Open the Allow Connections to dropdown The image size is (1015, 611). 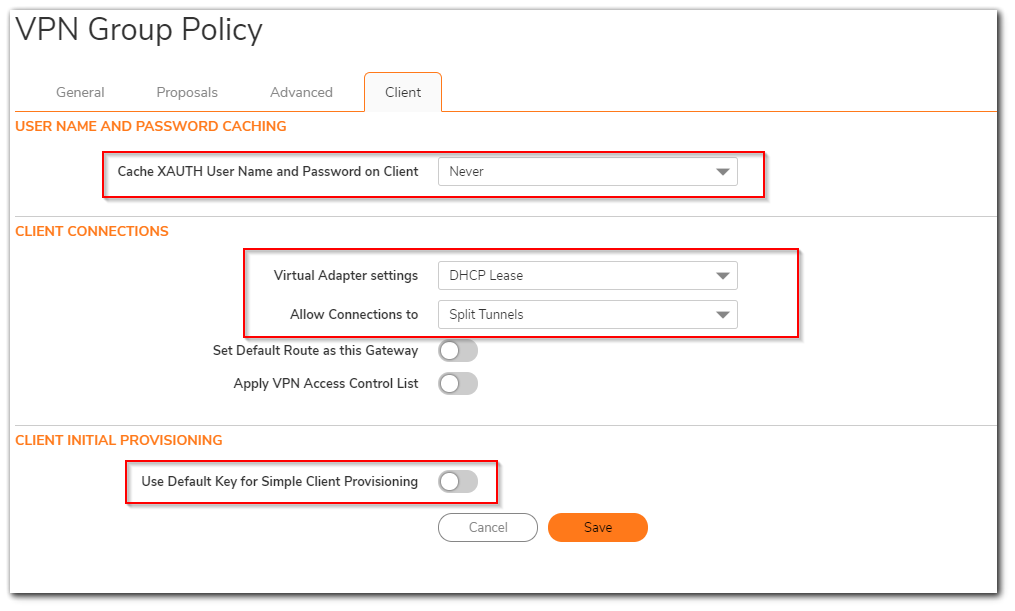click(587, 314)
